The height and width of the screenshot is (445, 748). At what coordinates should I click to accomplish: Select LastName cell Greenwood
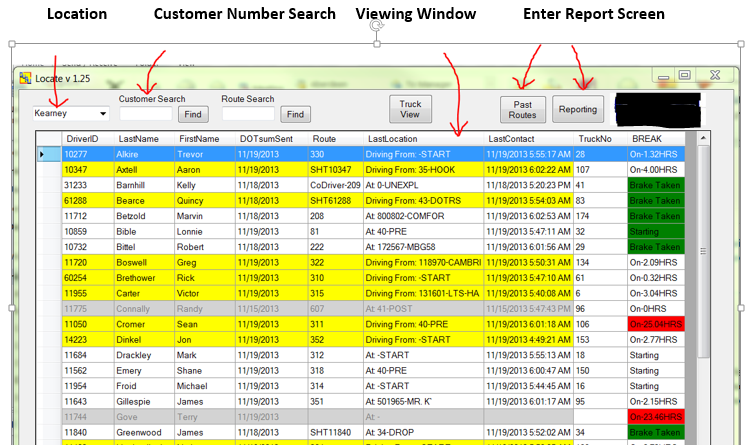point(145,433)
